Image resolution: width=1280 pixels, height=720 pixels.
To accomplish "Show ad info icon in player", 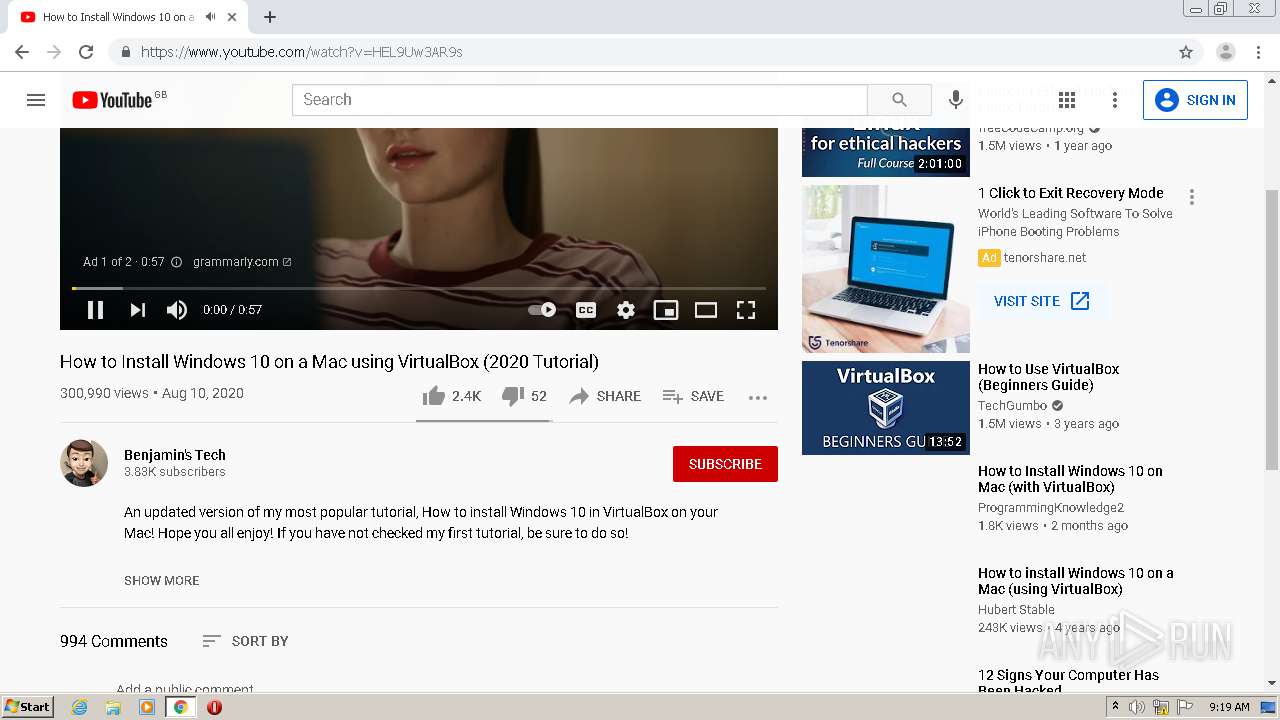I will [177, 262].
